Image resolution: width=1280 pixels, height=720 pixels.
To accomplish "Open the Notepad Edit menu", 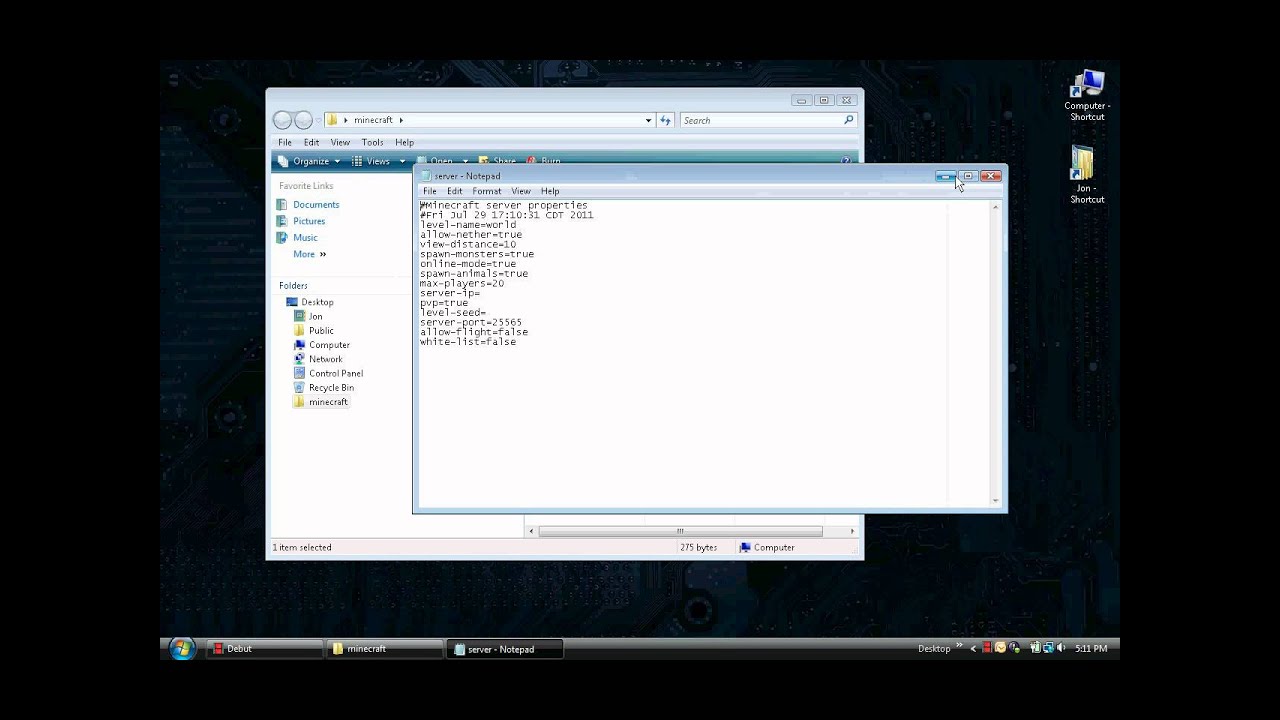I will pos(454,191).
